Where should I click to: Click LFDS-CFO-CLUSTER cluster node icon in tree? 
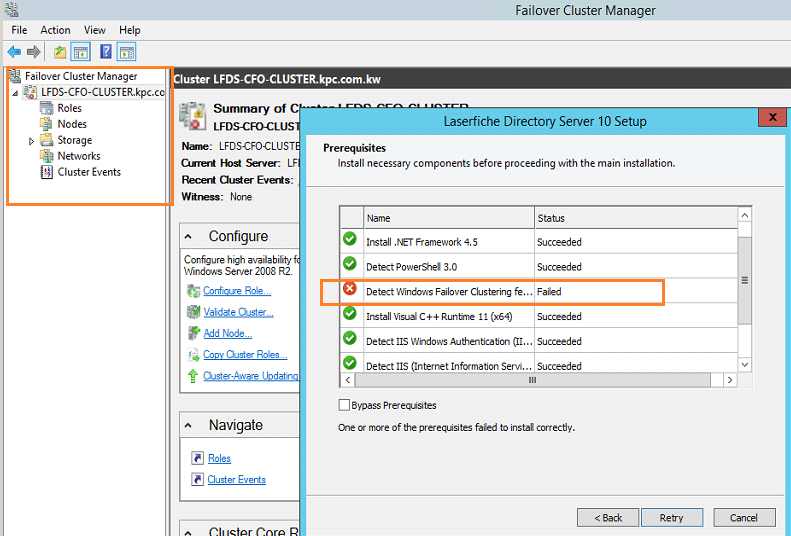pyautogui.click(x=31, y=92)
